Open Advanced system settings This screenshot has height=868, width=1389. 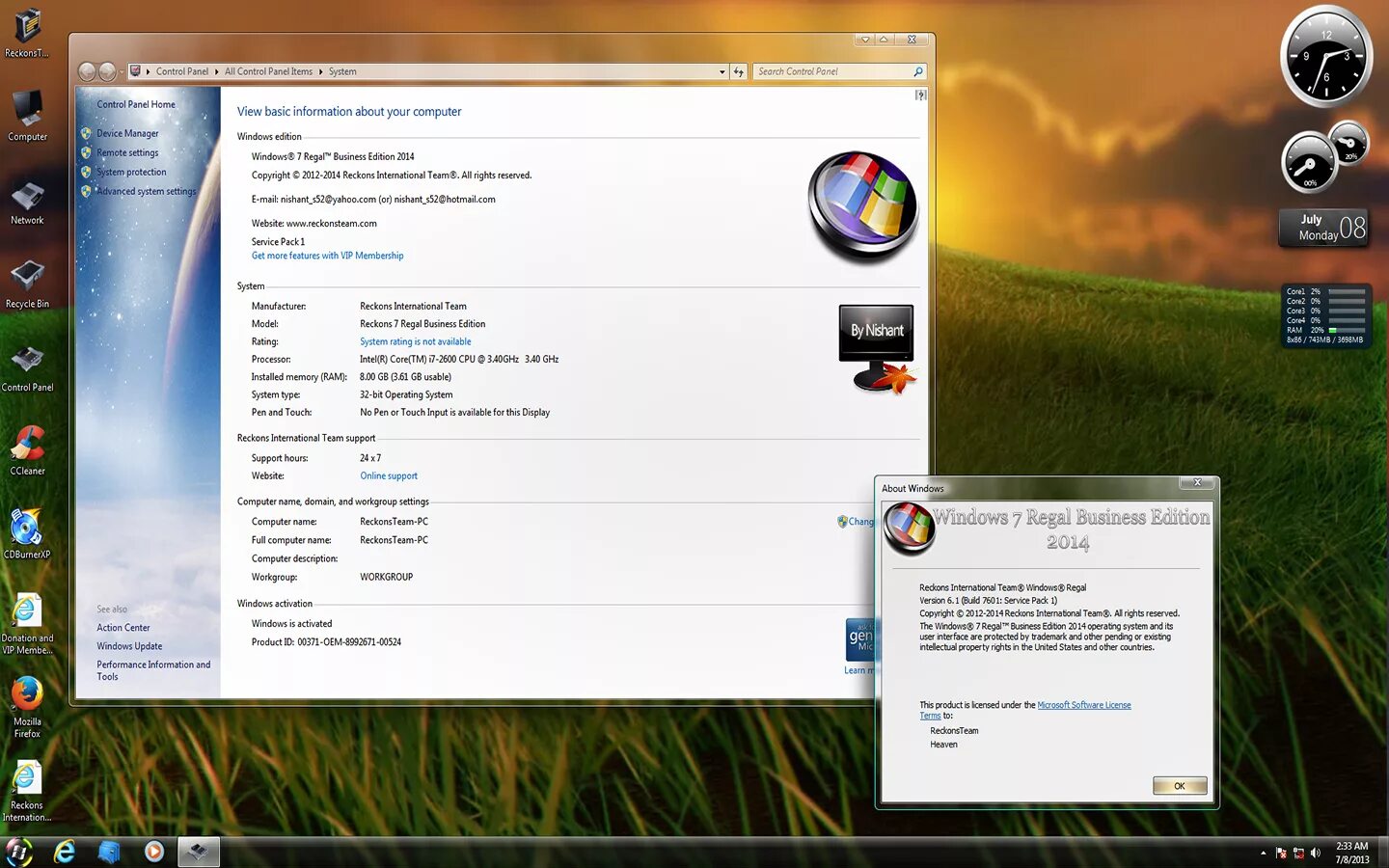point(146,191)
